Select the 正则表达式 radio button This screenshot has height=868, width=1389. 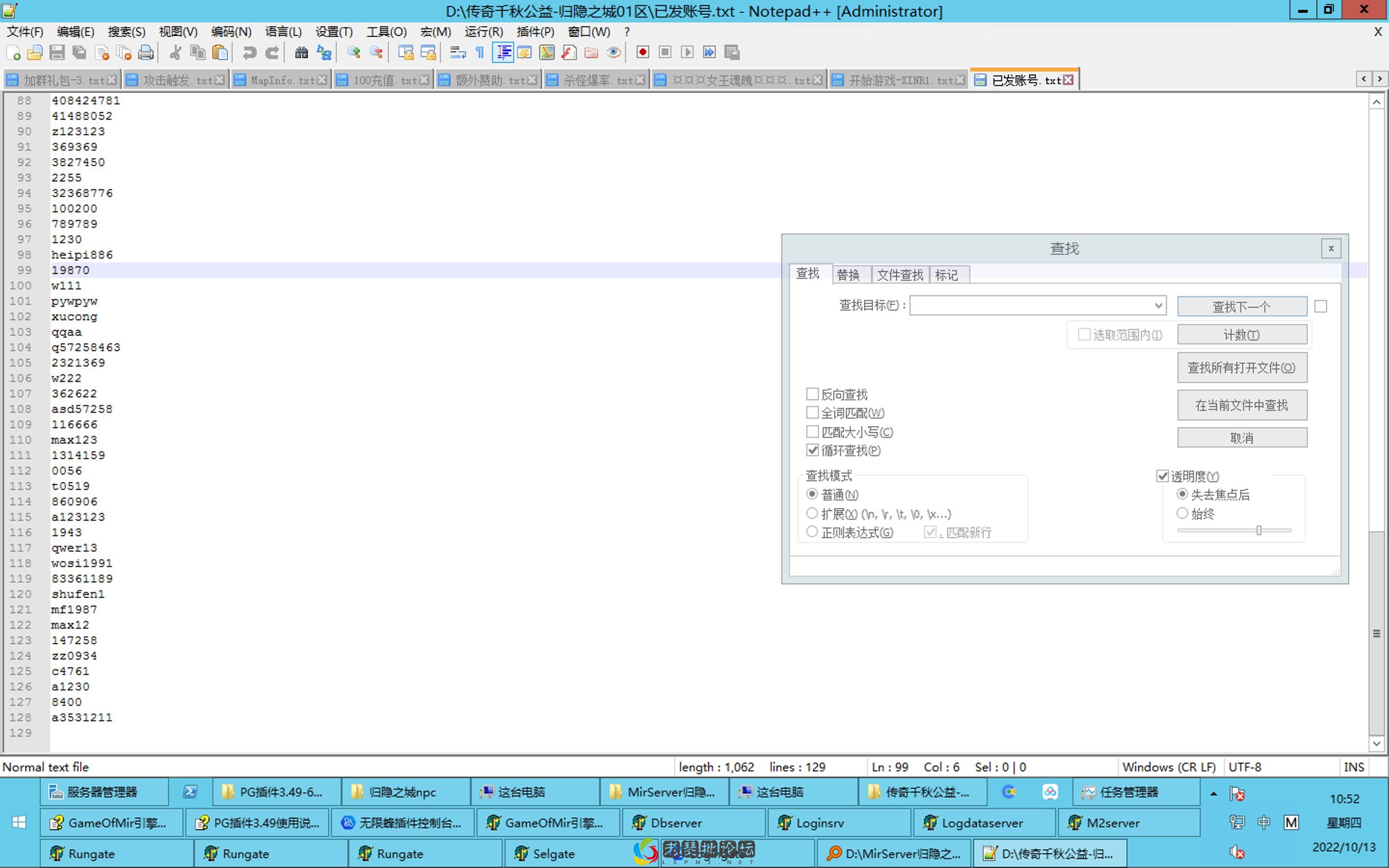click(812, 531)
